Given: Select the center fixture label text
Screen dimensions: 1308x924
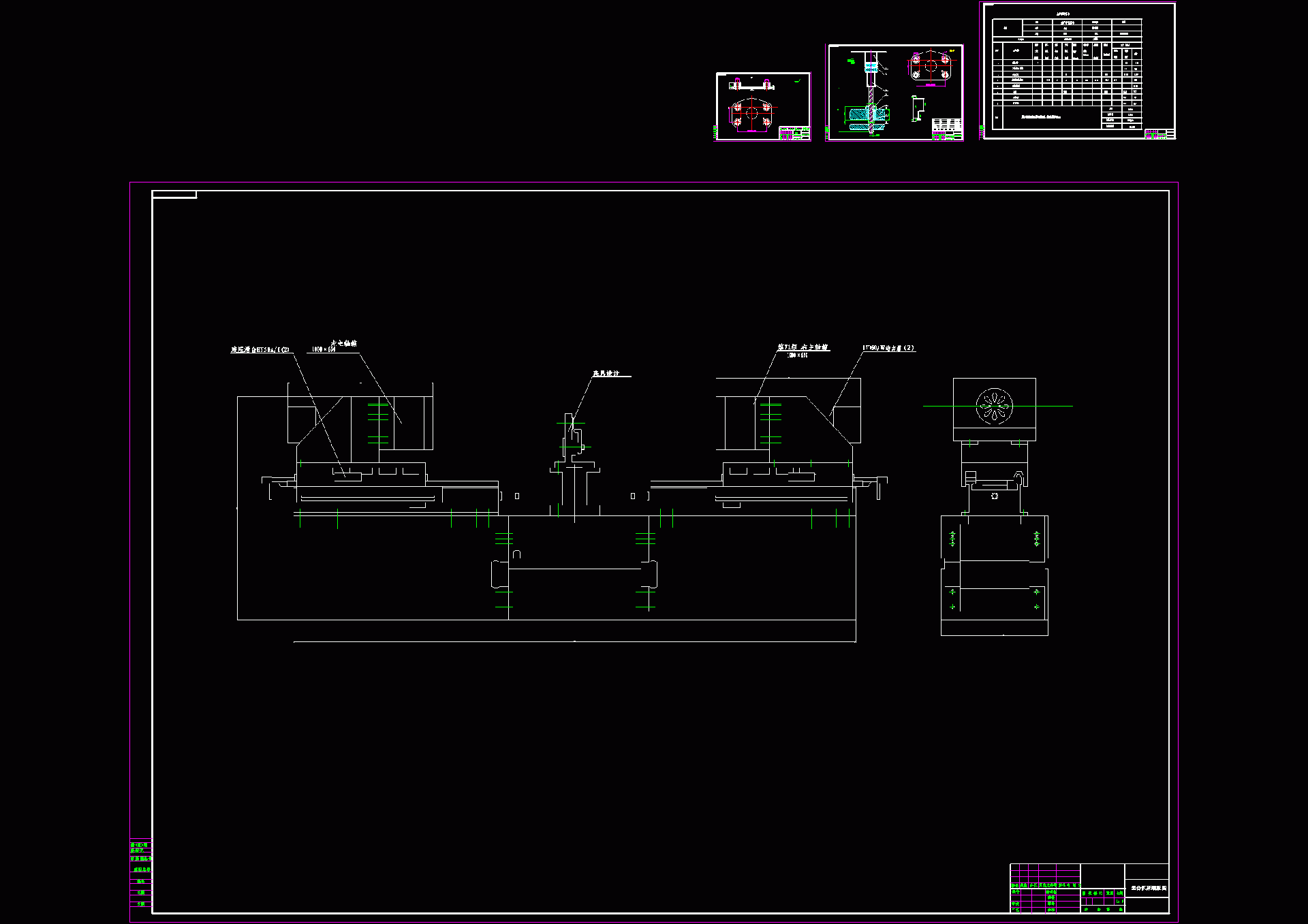Looking at the screenshot, I should [606, 374].
